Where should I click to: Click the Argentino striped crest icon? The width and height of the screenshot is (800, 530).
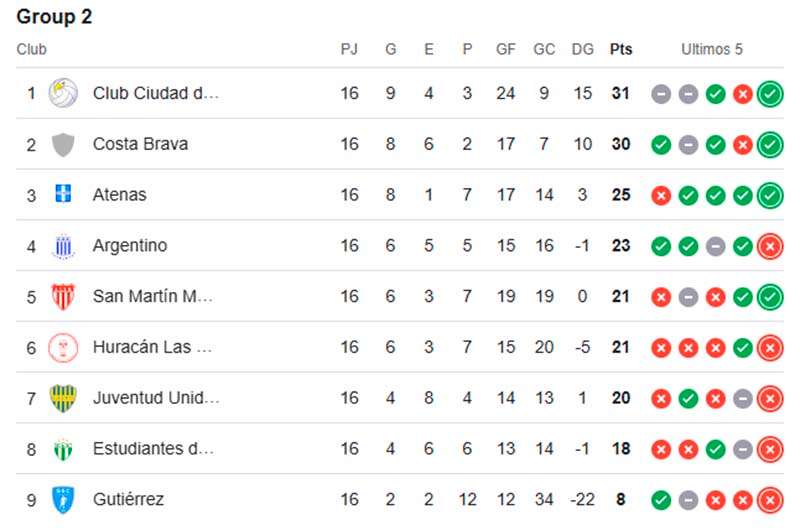tap(63, 246)
